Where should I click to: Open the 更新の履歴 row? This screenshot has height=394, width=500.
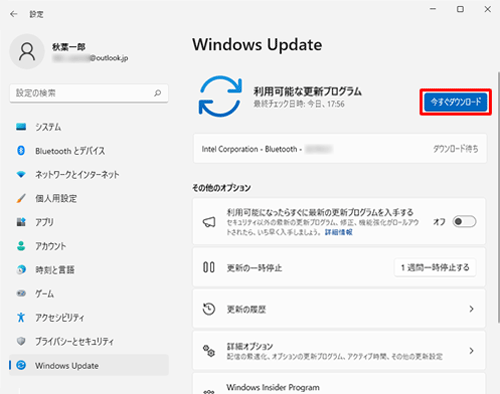pos(339,309)
